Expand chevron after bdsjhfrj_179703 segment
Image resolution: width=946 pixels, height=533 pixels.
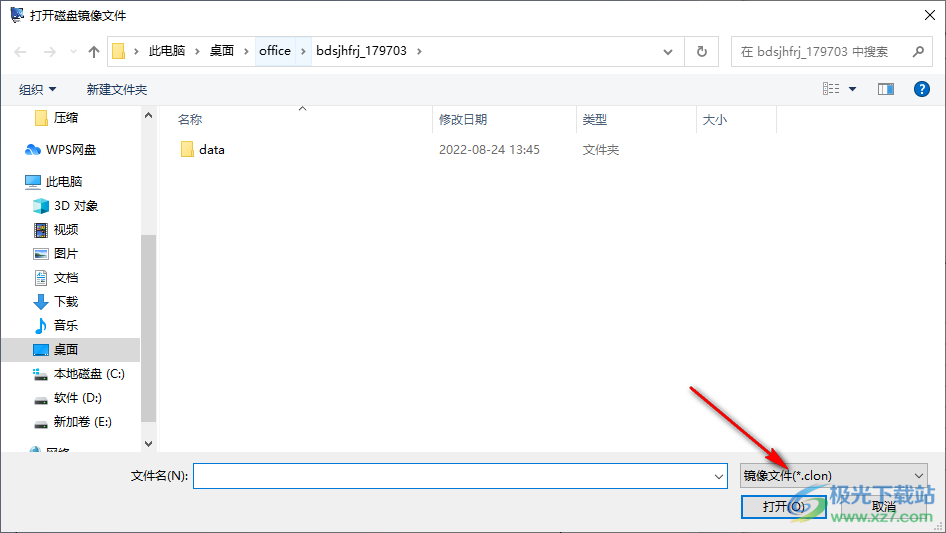419,51
